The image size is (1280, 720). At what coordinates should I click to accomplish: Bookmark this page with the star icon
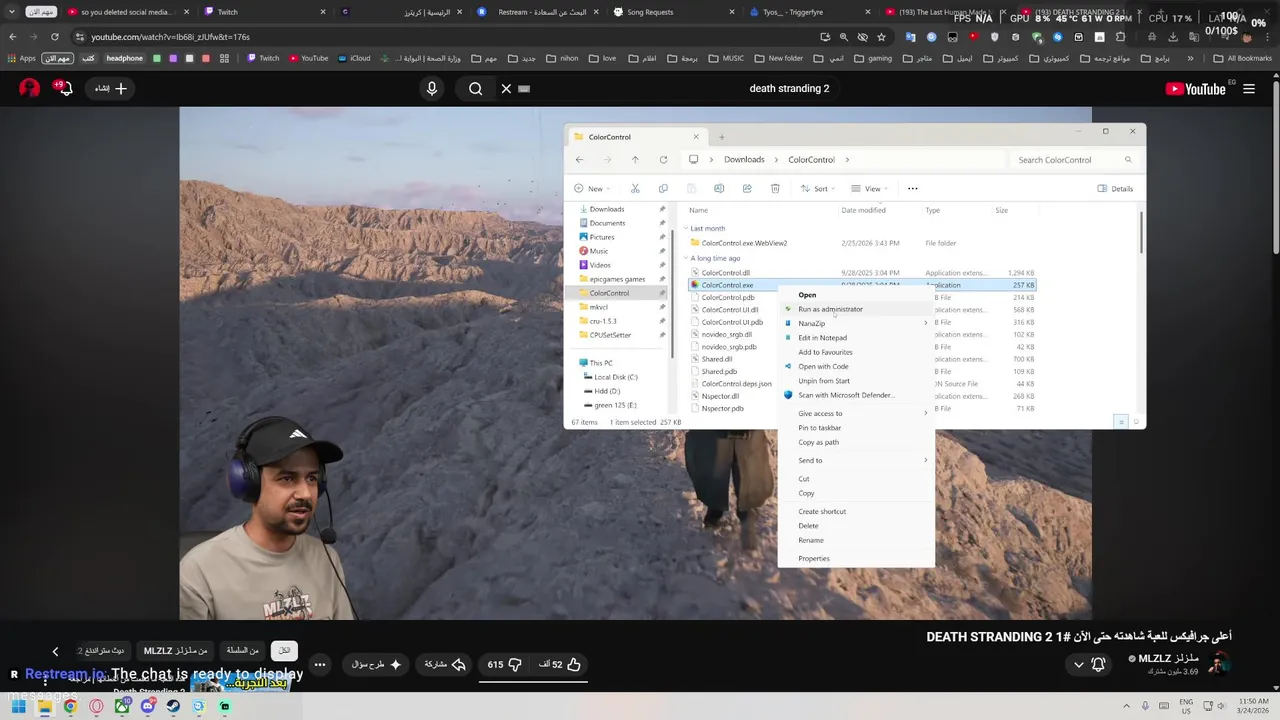coord(881,37)
